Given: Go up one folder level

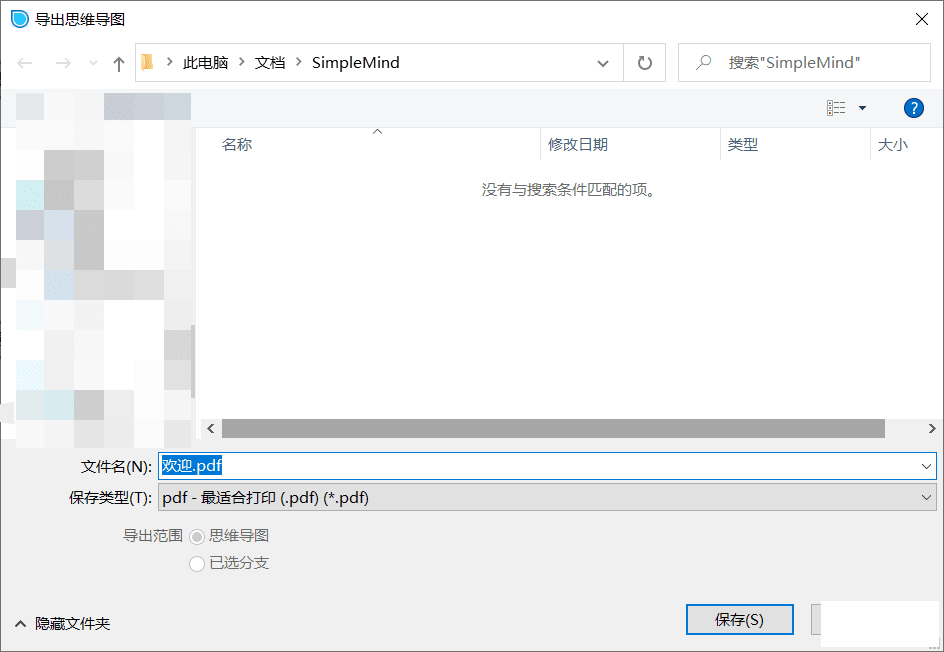Looking at the screenshot, I should click(119, 63).
